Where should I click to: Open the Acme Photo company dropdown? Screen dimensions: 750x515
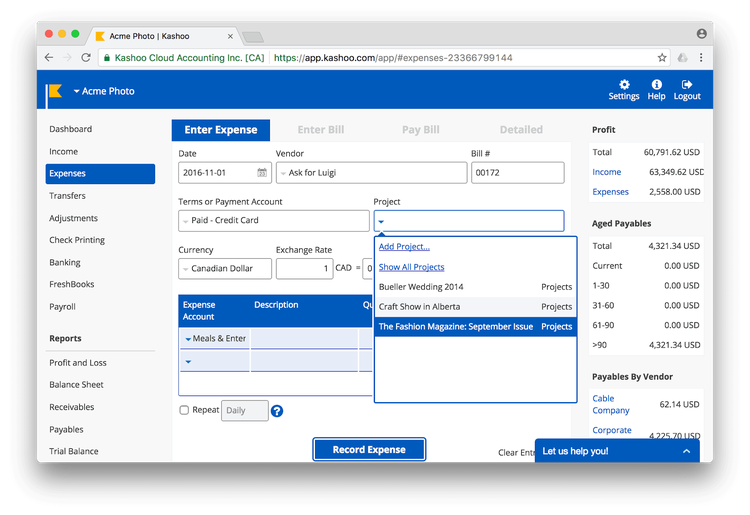pos(104,91)
